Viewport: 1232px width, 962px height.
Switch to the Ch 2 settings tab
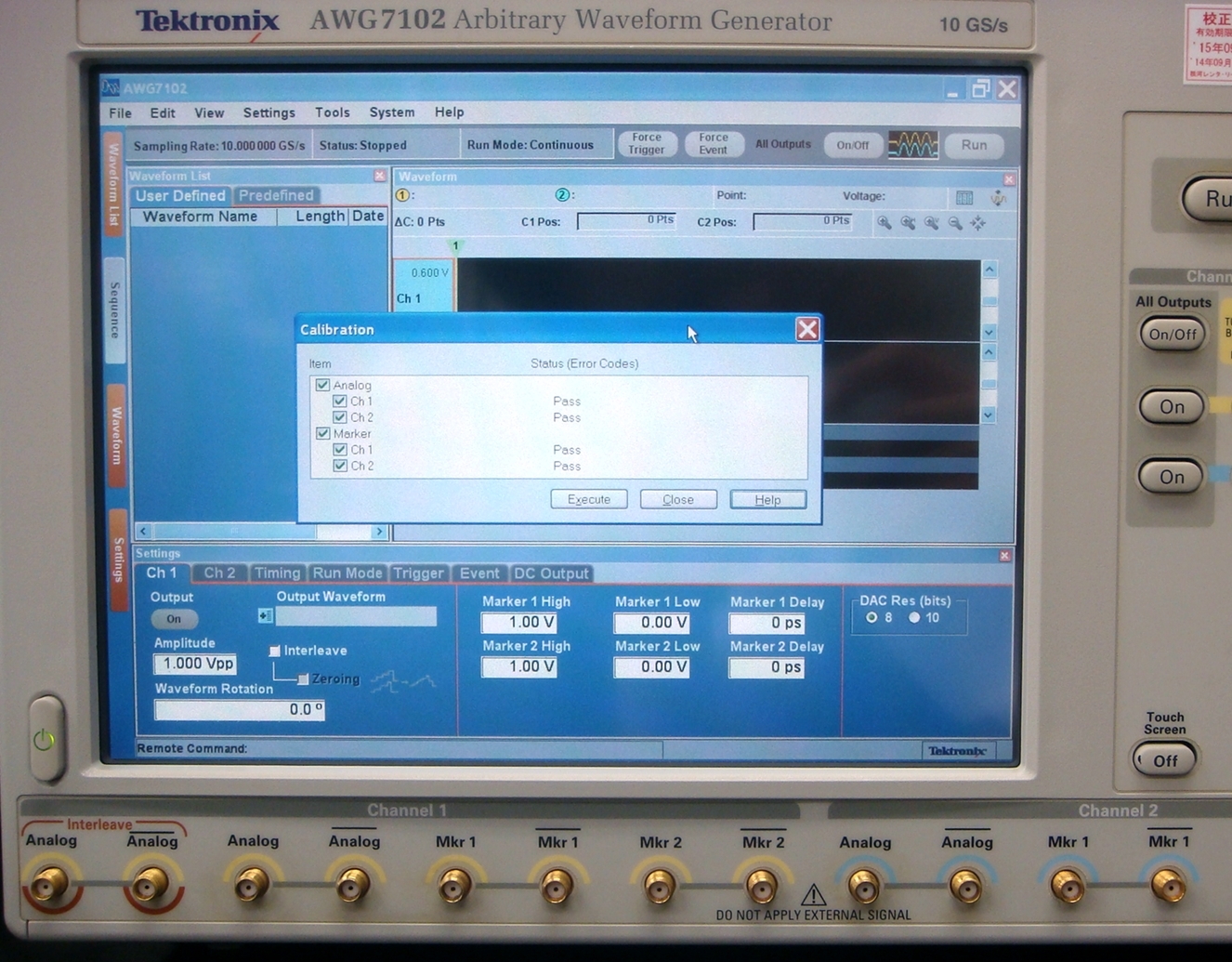point(219,573)
